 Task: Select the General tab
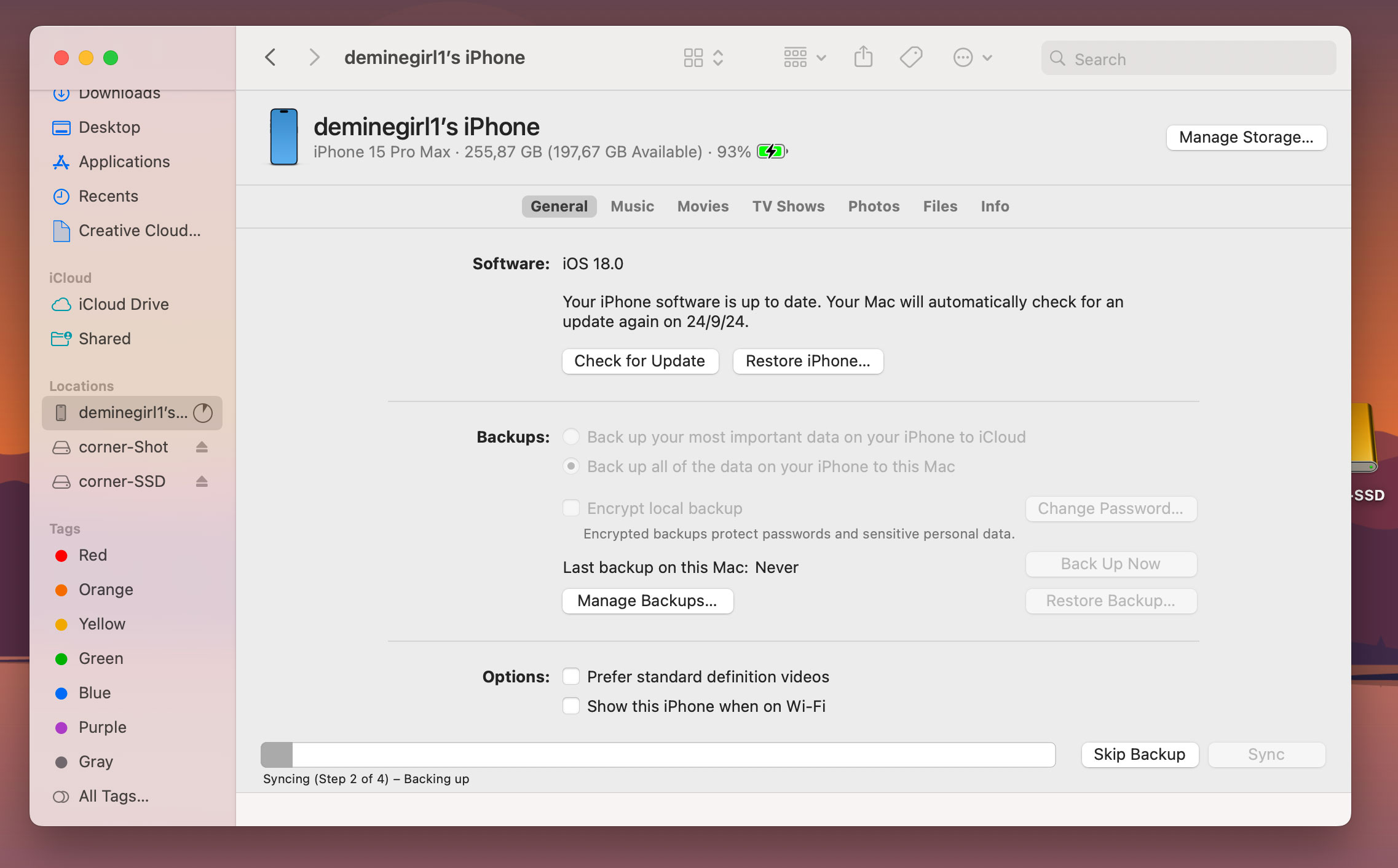pyautogui.click(x=559, y=206)
